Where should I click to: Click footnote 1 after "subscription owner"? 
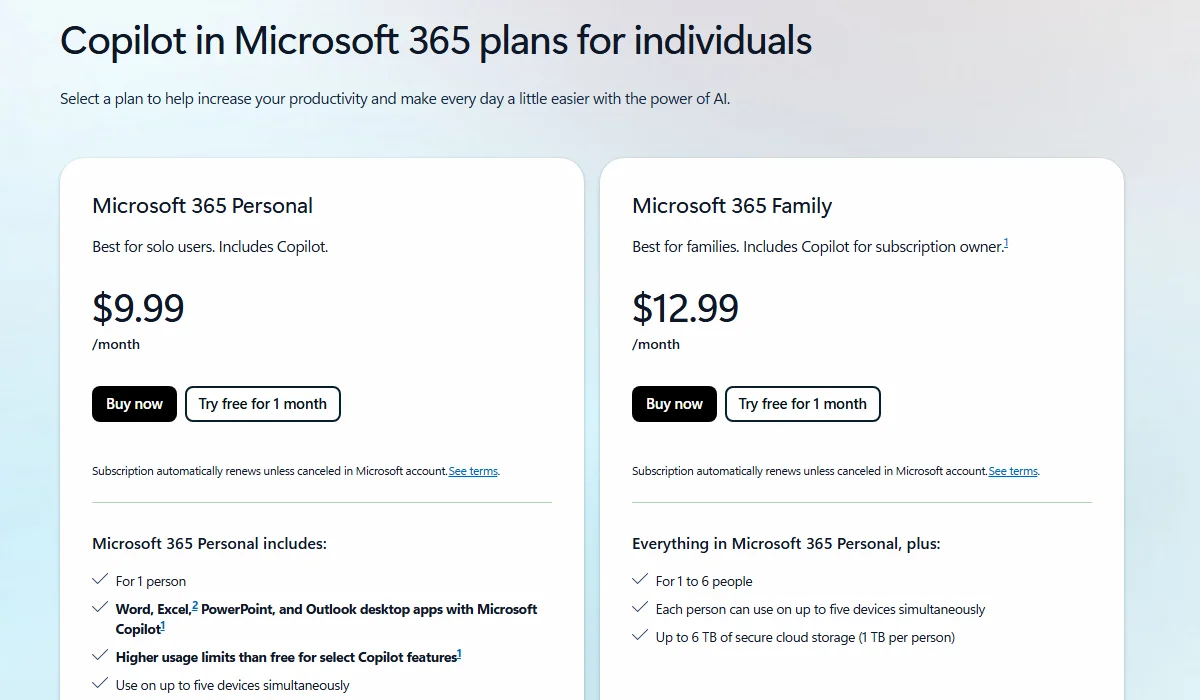pos(1007,241)
